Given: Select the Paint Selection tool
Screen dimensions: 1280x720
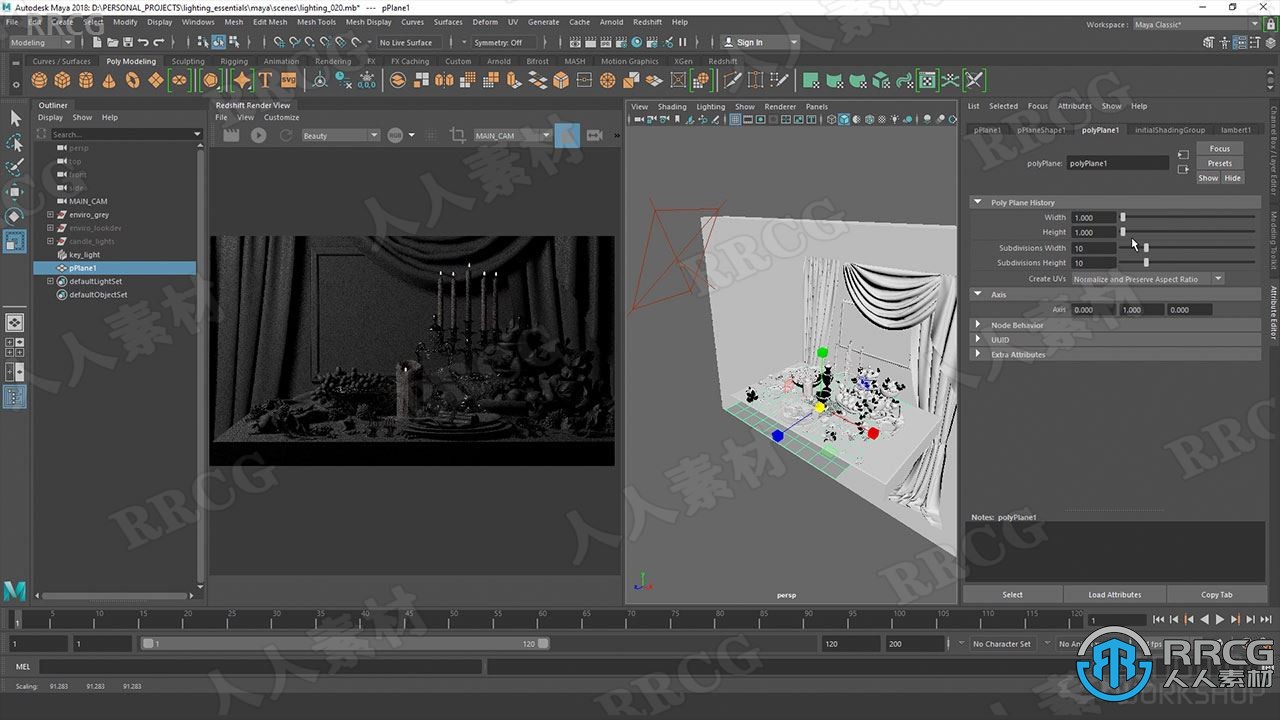Looking at the screenshot, I should [x=15, y=167].
